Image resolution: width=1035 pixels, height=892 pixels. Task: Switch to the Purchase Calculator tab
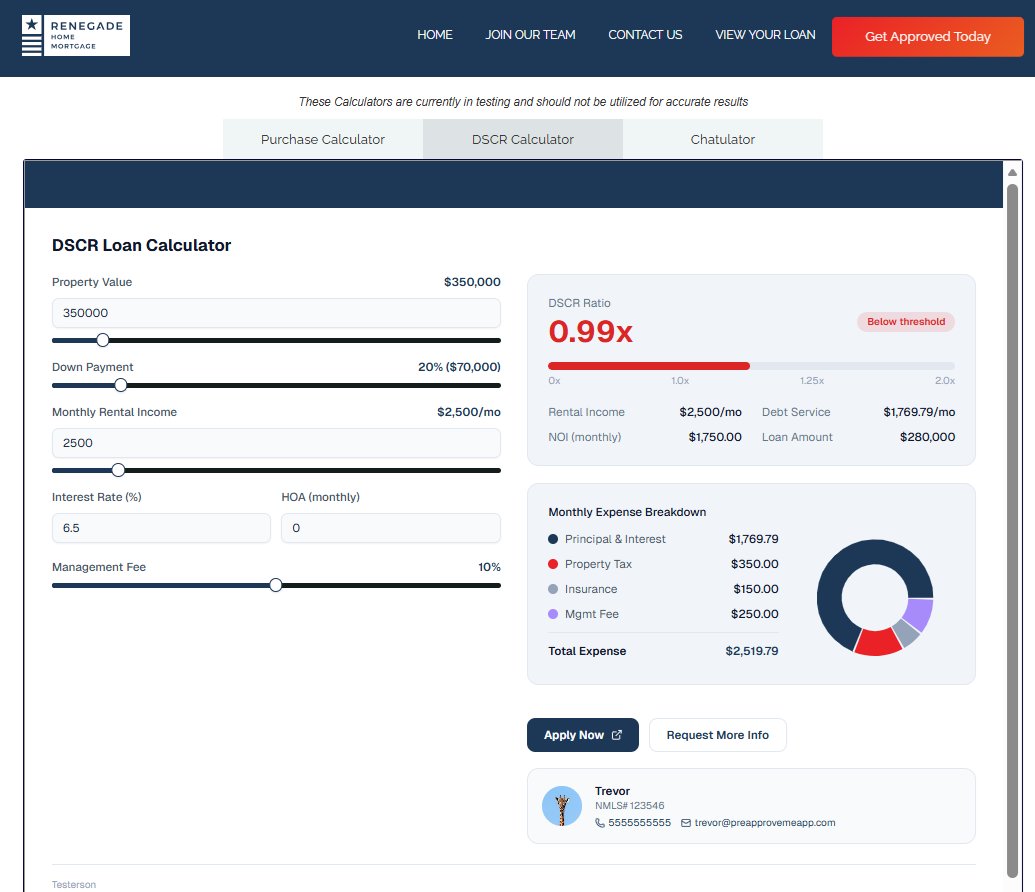click(x=323, y=139)
